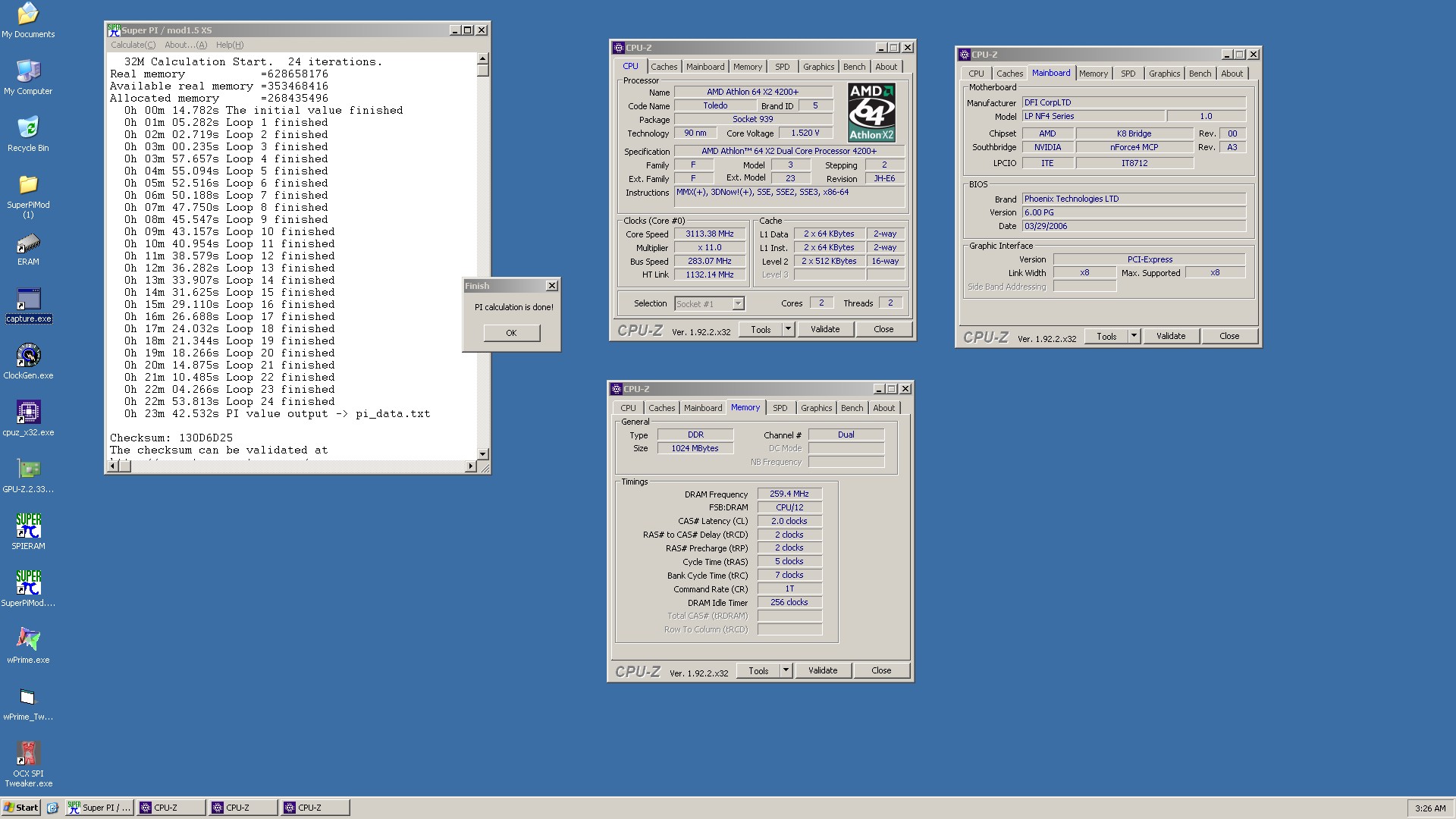
Task: Expand Tools arrow in CPU-Z Memory window
Action: (x=786, y=670)
